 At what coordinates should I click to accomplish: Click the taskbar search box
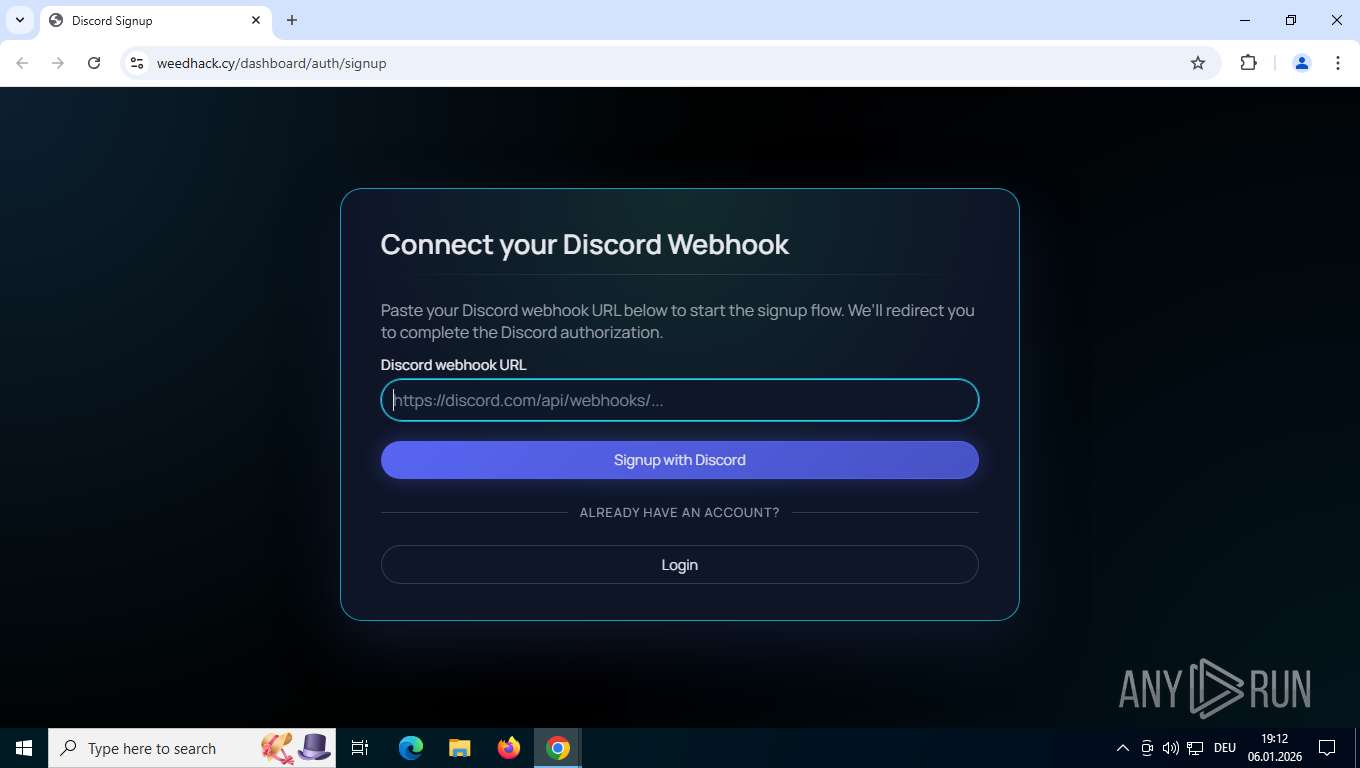pyautogui.click(x=192, y=748)
